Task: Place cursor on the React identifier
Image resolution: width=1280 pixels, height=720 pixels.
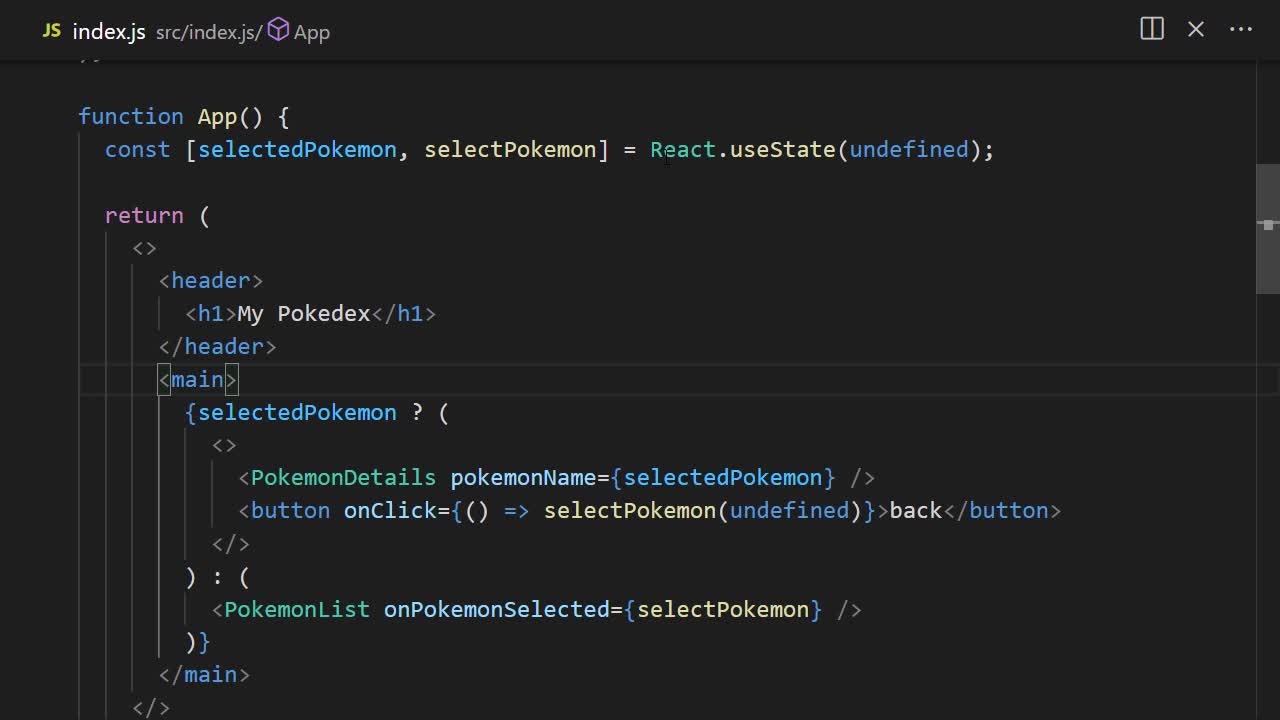Action: coord(683,150)
